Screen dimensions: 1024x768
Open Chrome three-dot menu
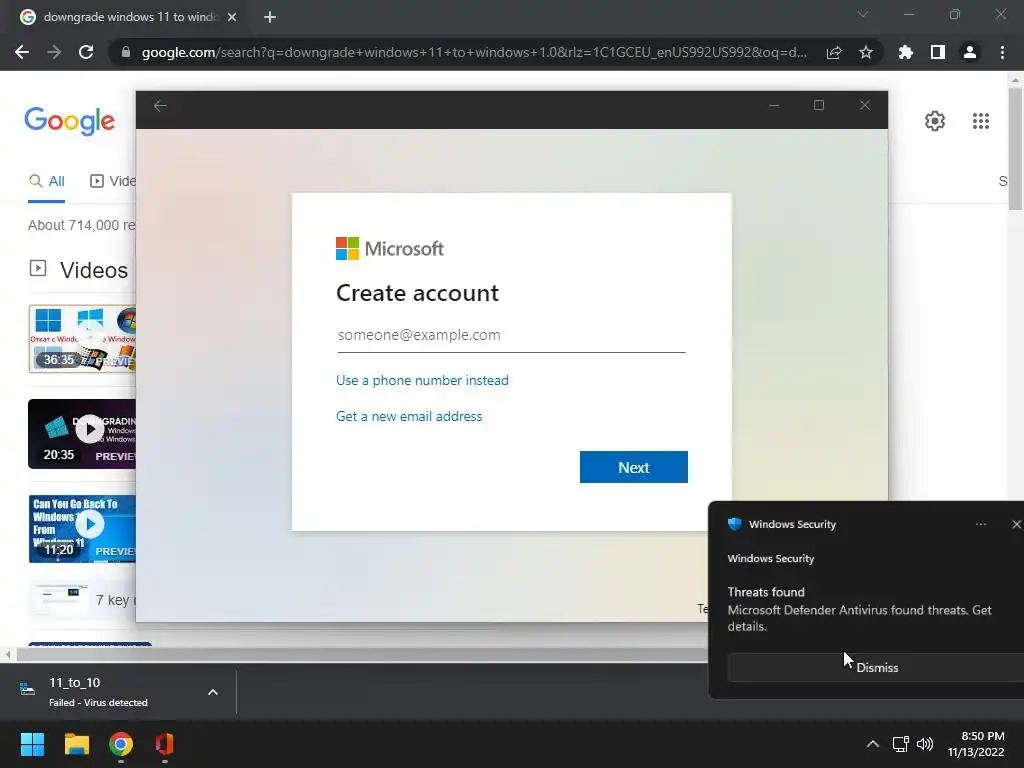coord(1002,52)
